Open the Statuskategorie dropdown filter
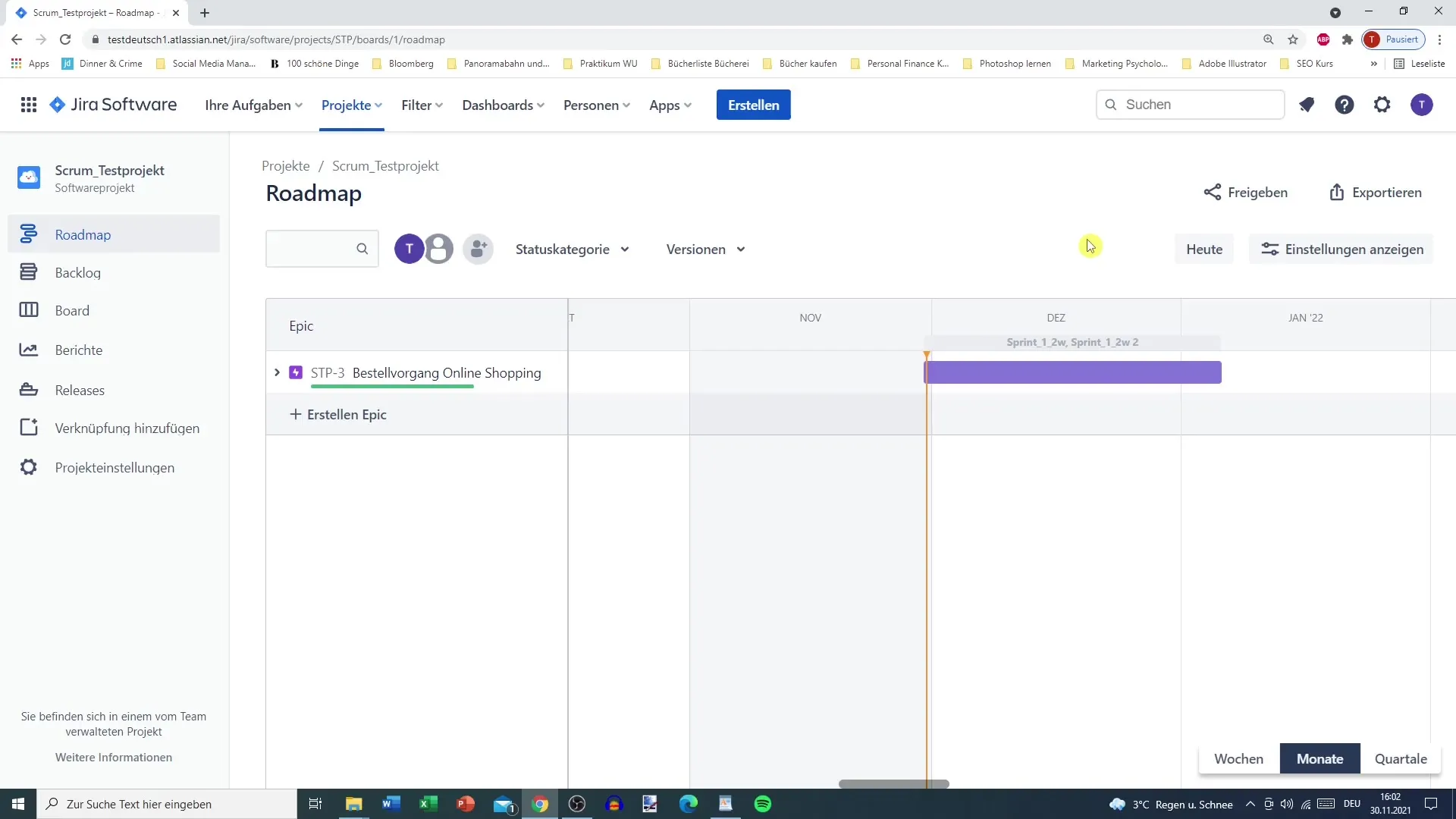 (x=572, y=249)
